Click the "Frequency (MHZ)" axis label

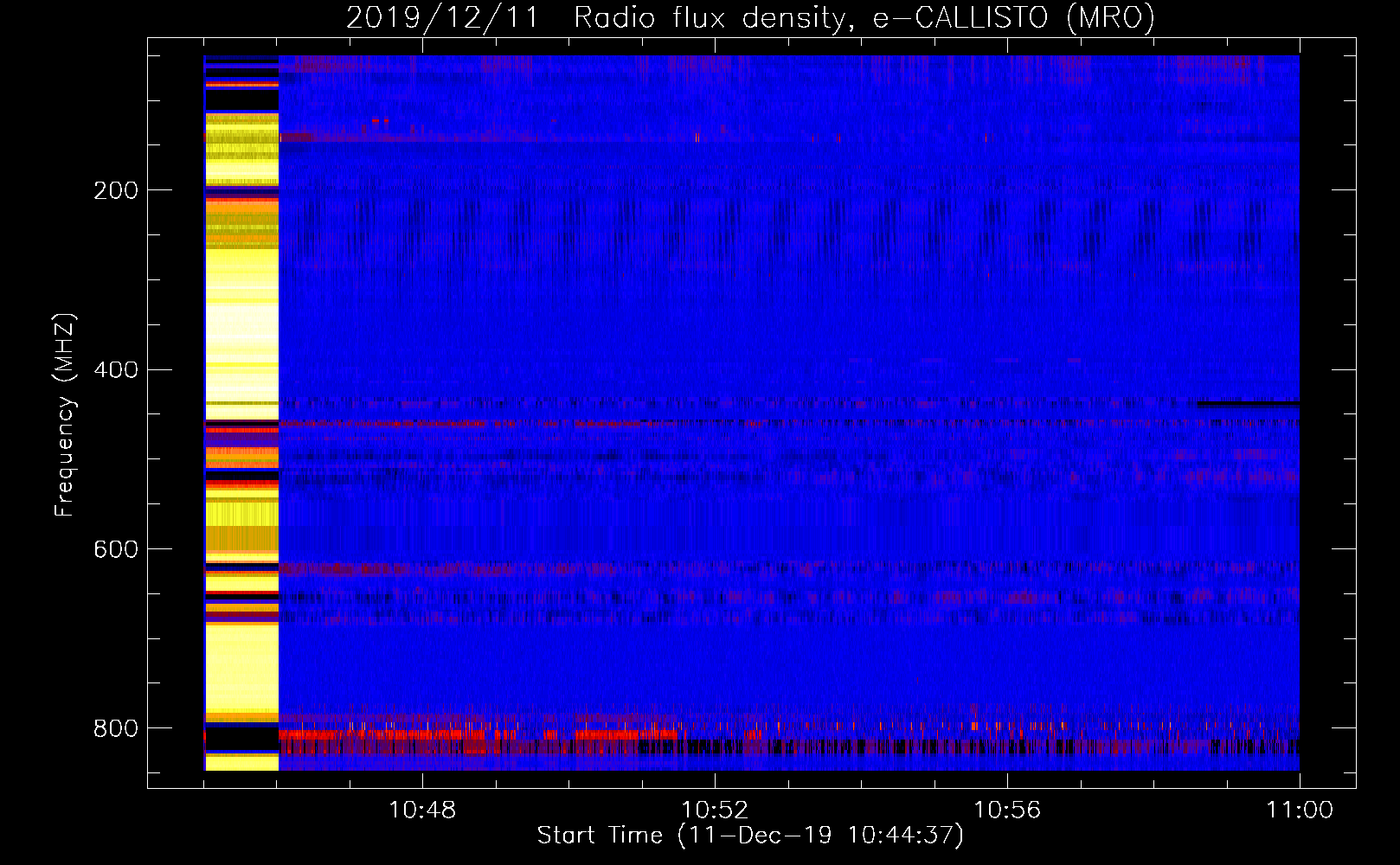click(x=65, y=415)
